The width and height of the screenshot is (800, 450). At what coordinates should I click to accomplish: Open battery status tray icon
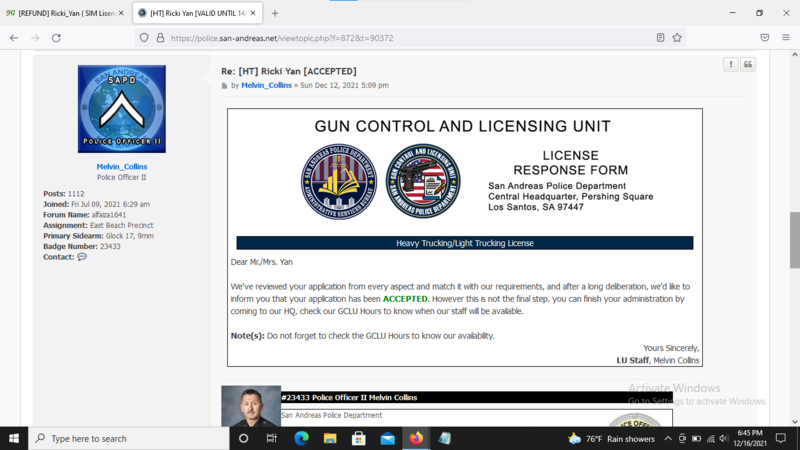click(x=696, y=438)
